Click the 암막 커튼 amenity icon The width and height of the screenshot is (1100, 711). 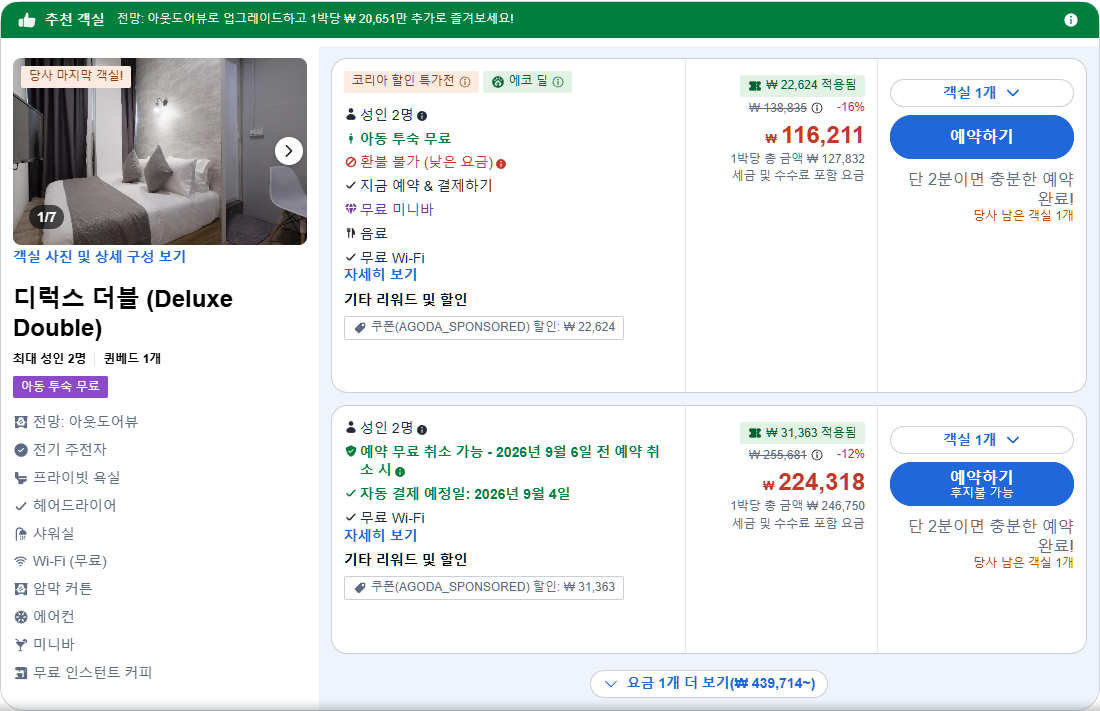pos(21,589)
